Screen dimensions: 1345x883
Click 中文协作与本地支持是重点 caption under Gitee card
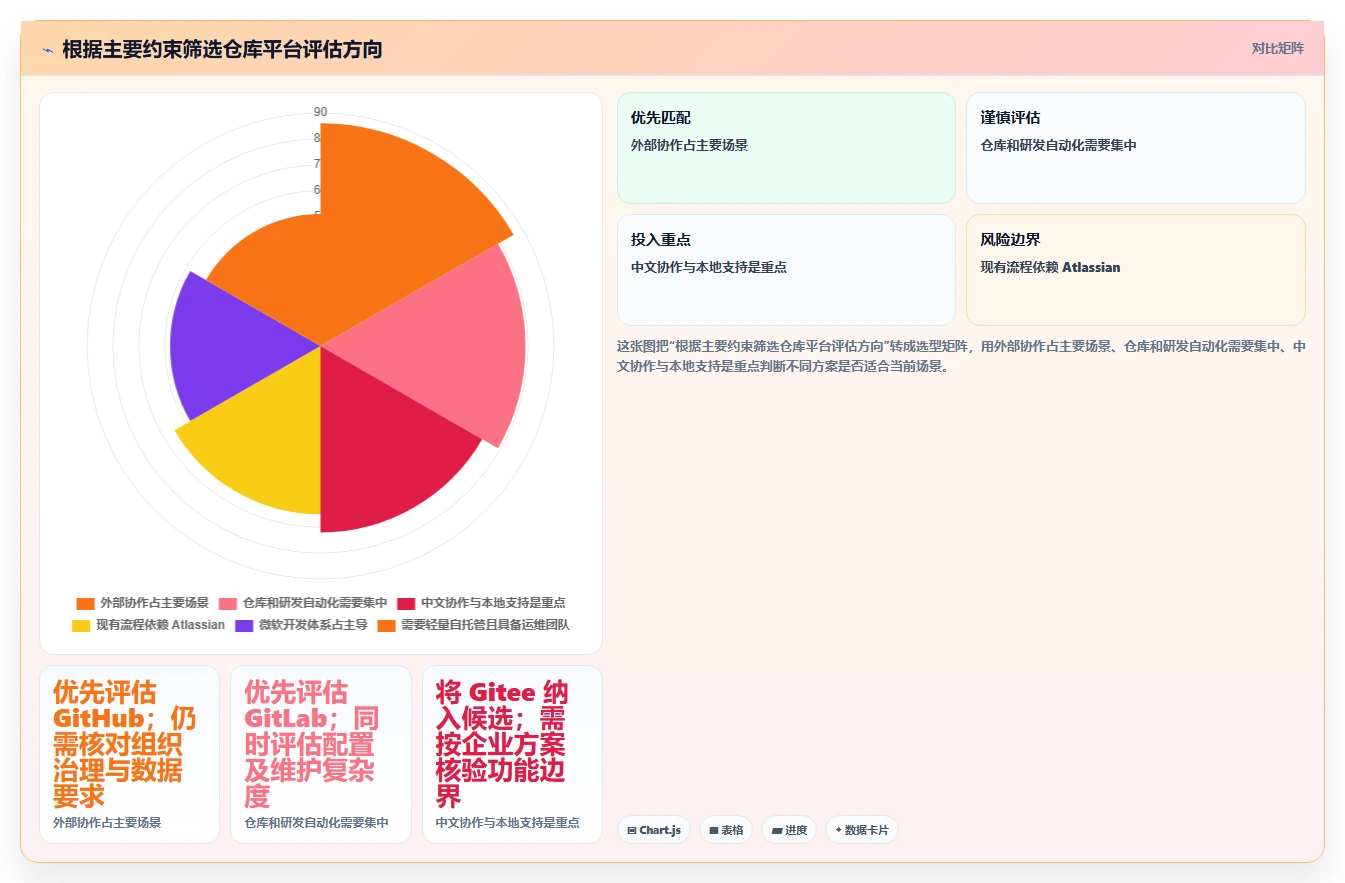[508, 822]
